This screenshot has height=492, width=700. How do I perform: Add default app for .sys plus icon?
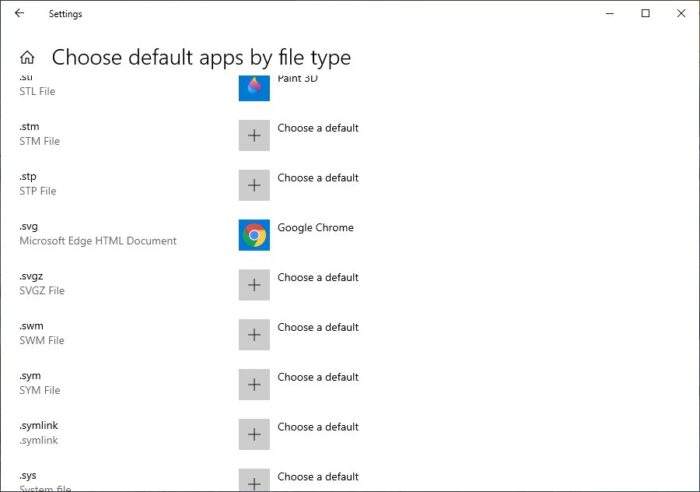(x=254, y=480)
